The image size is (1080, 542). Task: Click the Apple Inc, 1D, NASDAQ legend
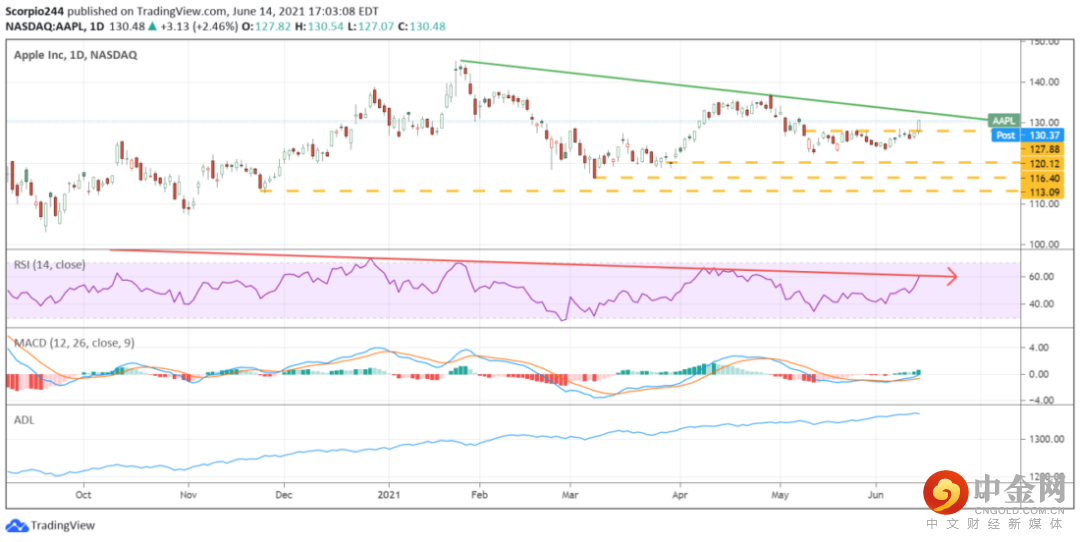point(75,54)
